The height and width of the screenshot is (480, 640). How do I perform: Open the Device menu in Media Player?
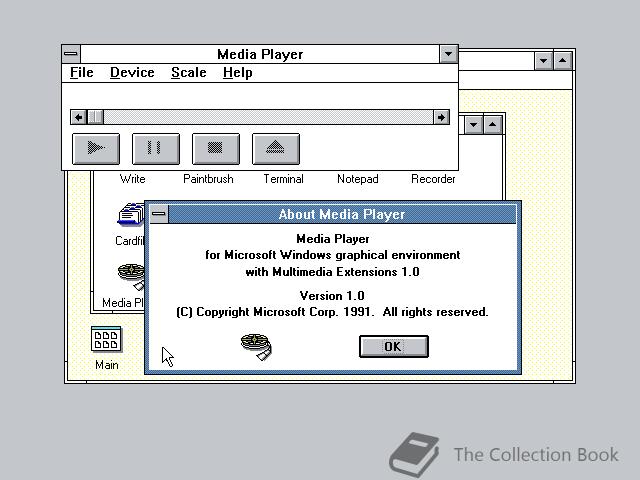tap(132, 73)
